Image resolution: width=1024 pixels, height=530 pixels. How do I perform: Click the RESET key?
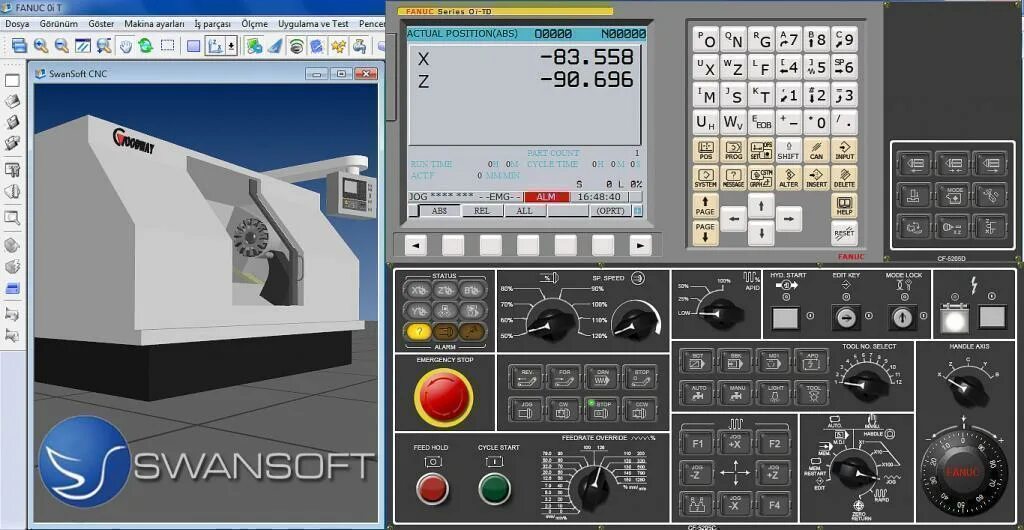[844, 233]
